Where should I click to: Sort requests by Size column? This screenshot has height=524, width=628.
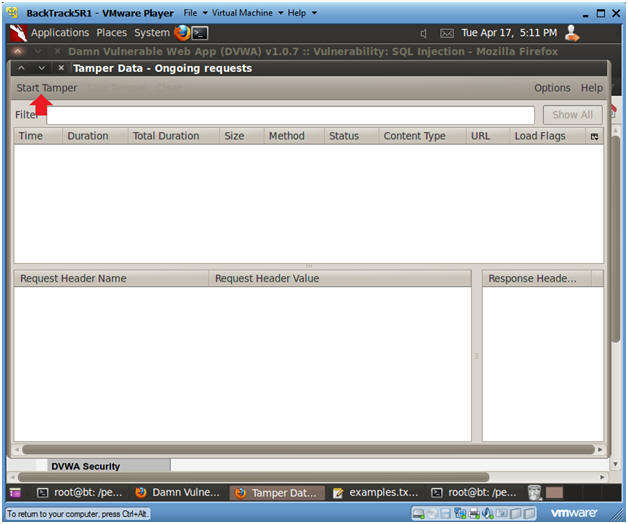tap(241, 136)
